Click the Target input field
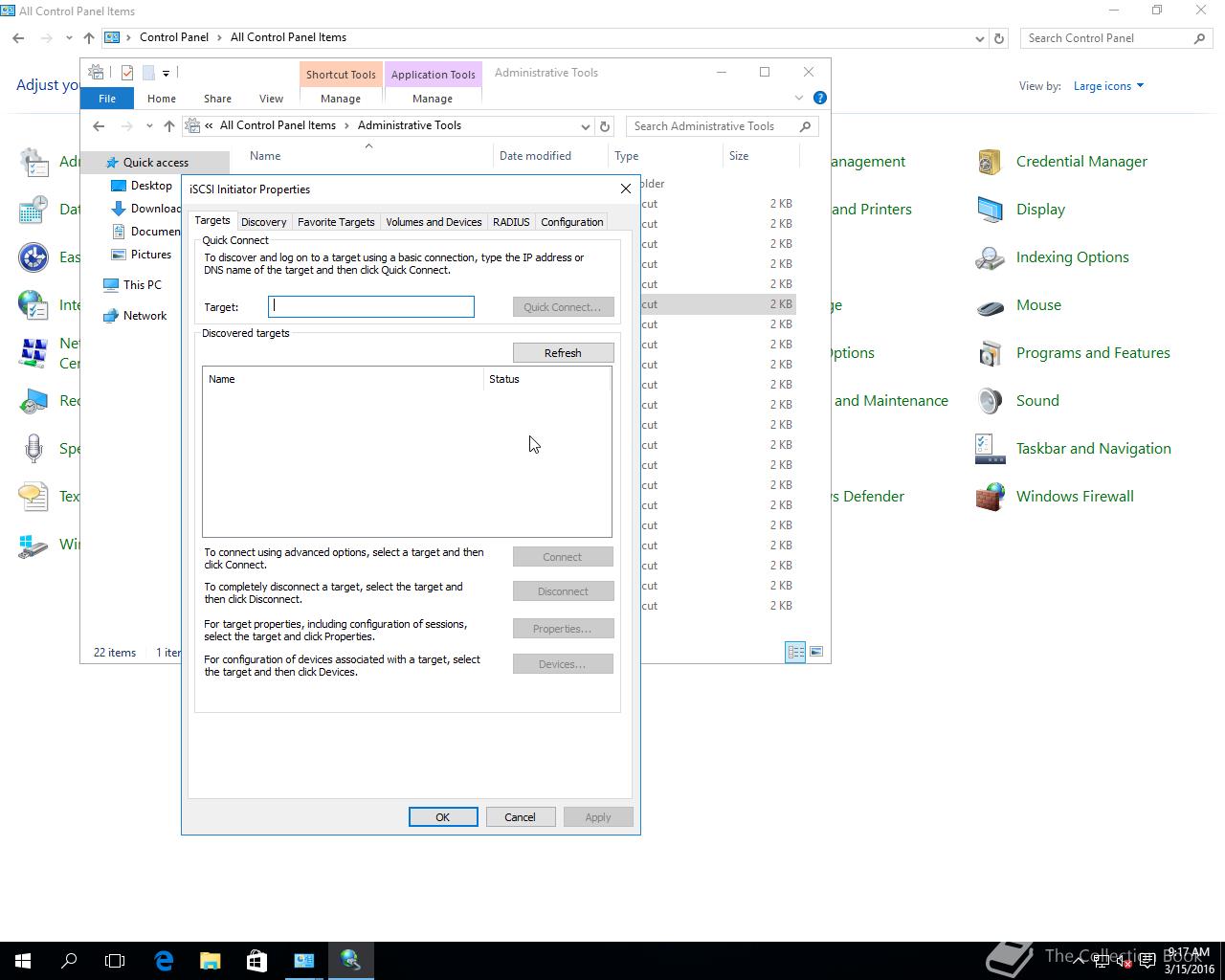This screenshot has width=1225, height=980. [x=371, y=306]
